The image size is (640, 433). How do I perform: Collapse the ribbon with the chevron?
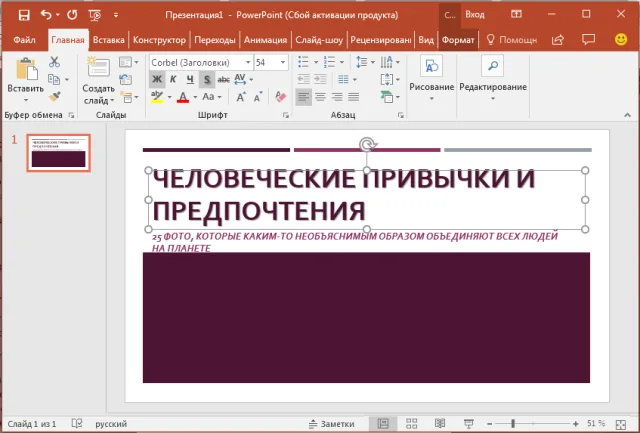[627, 115]
